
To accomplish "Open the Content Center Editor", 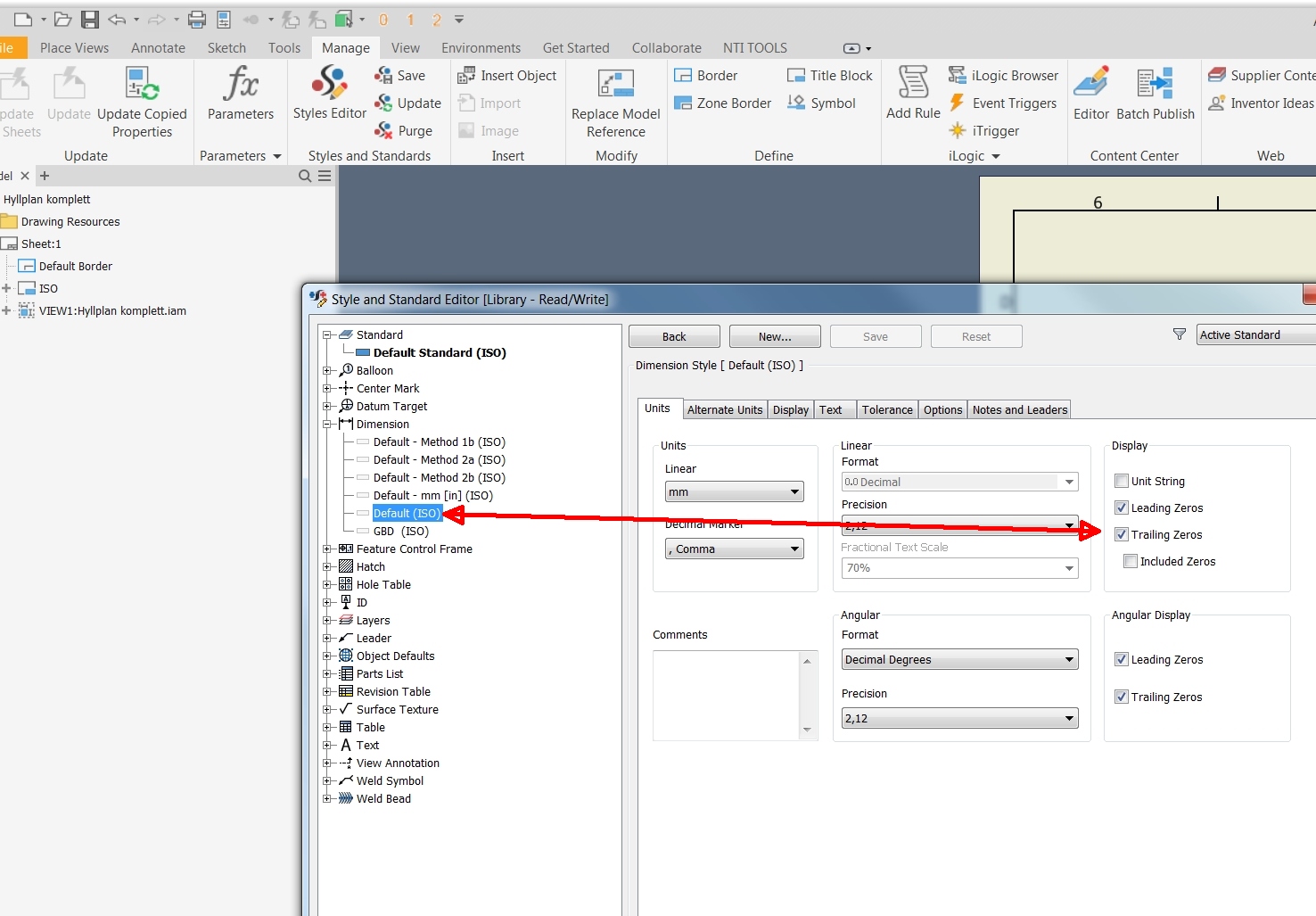I will click(1091, 93).
